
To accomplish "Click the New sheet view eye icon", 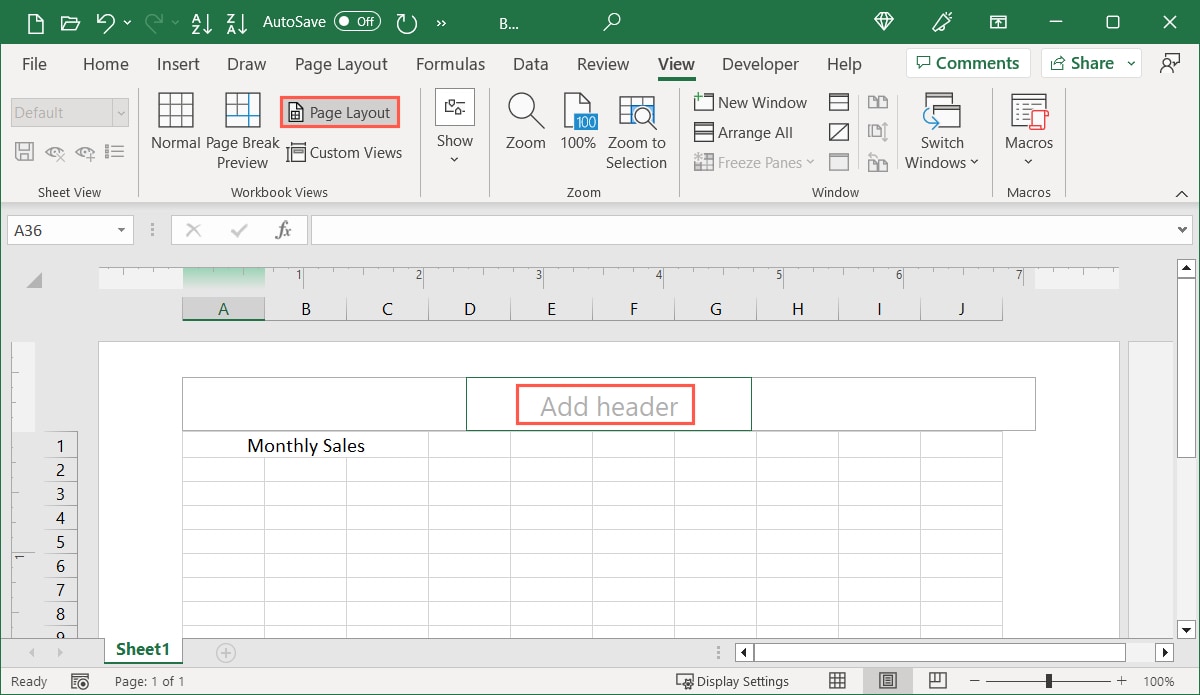I will (x=84, y=152).
